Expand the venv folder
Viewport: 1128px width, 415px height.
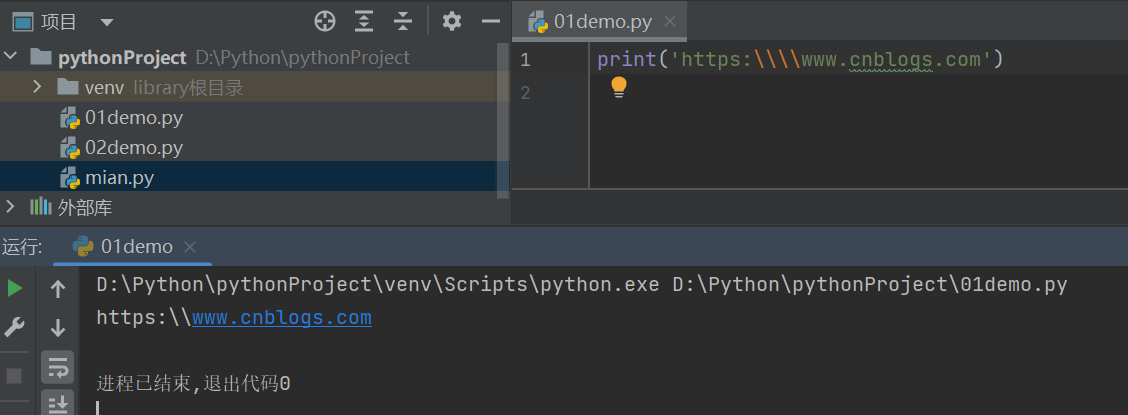coord(37,87)
